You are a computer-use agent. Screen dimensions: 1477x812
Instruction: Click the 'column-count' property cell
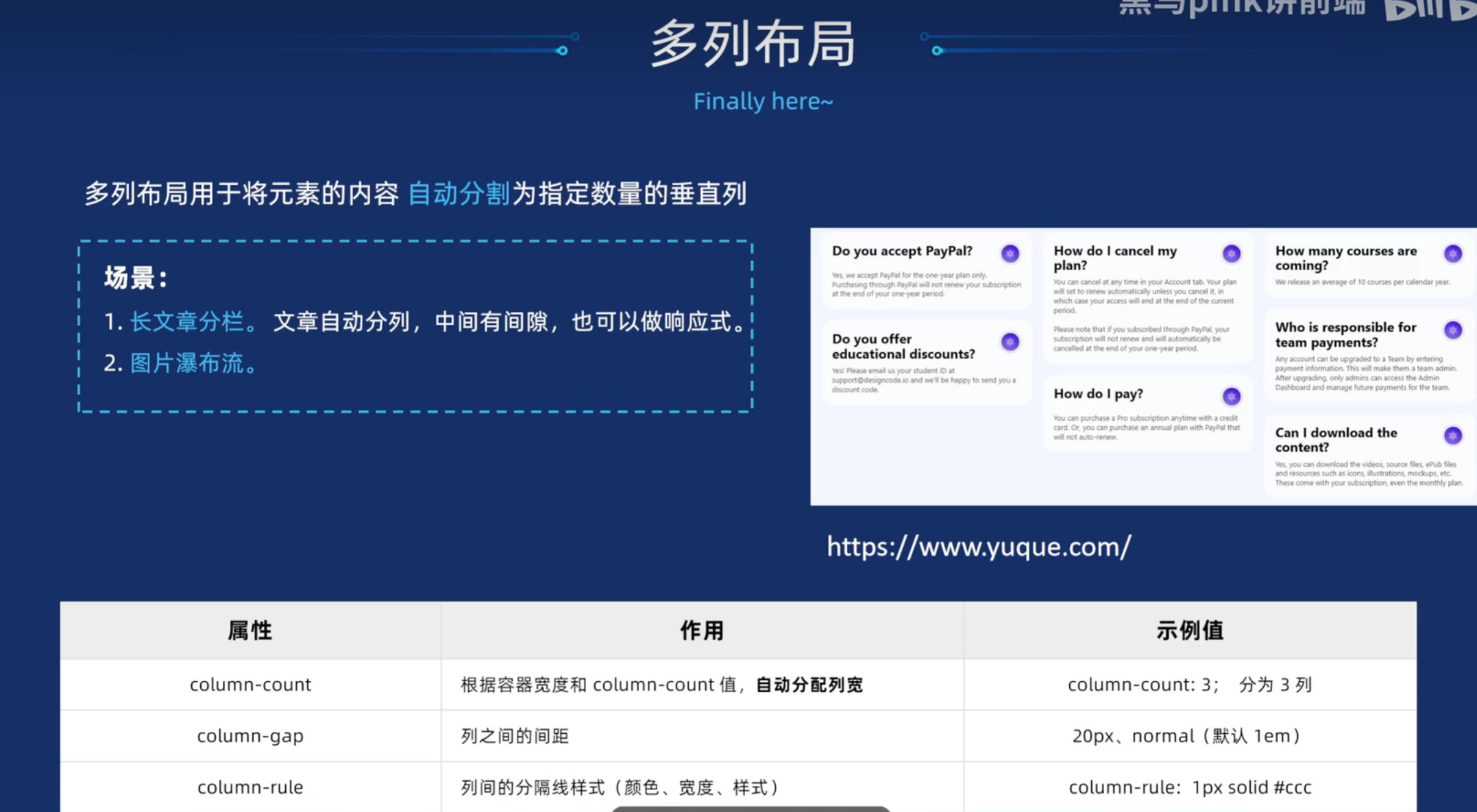click(x=250, y=685)
